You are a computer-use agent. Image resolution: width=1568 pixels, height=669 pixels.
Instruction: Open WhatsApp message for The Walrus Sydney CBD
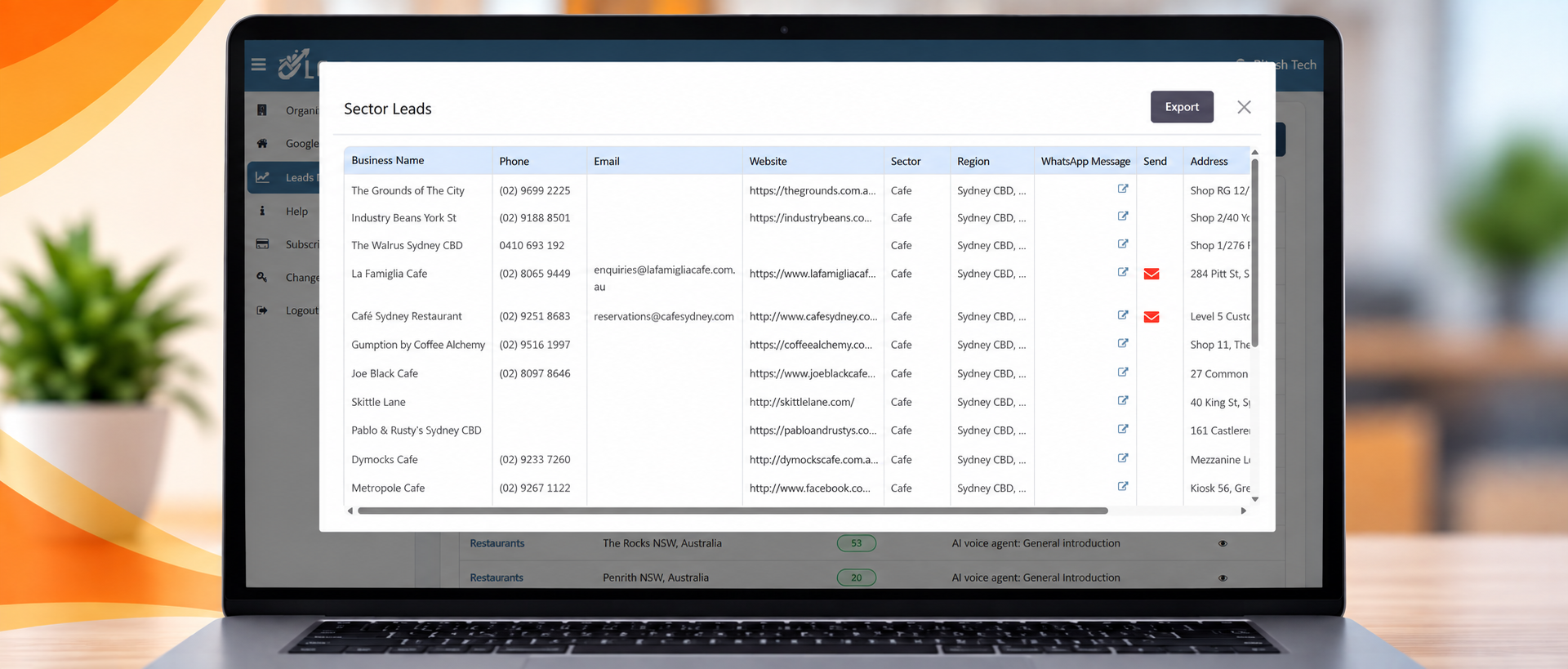click(1123, 244)
